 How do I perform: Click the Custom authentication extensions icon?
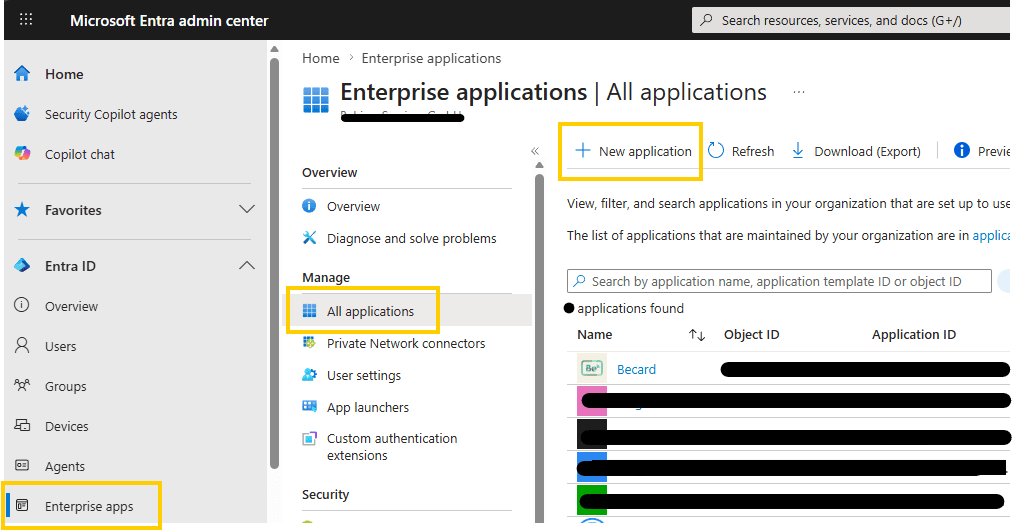310,439
